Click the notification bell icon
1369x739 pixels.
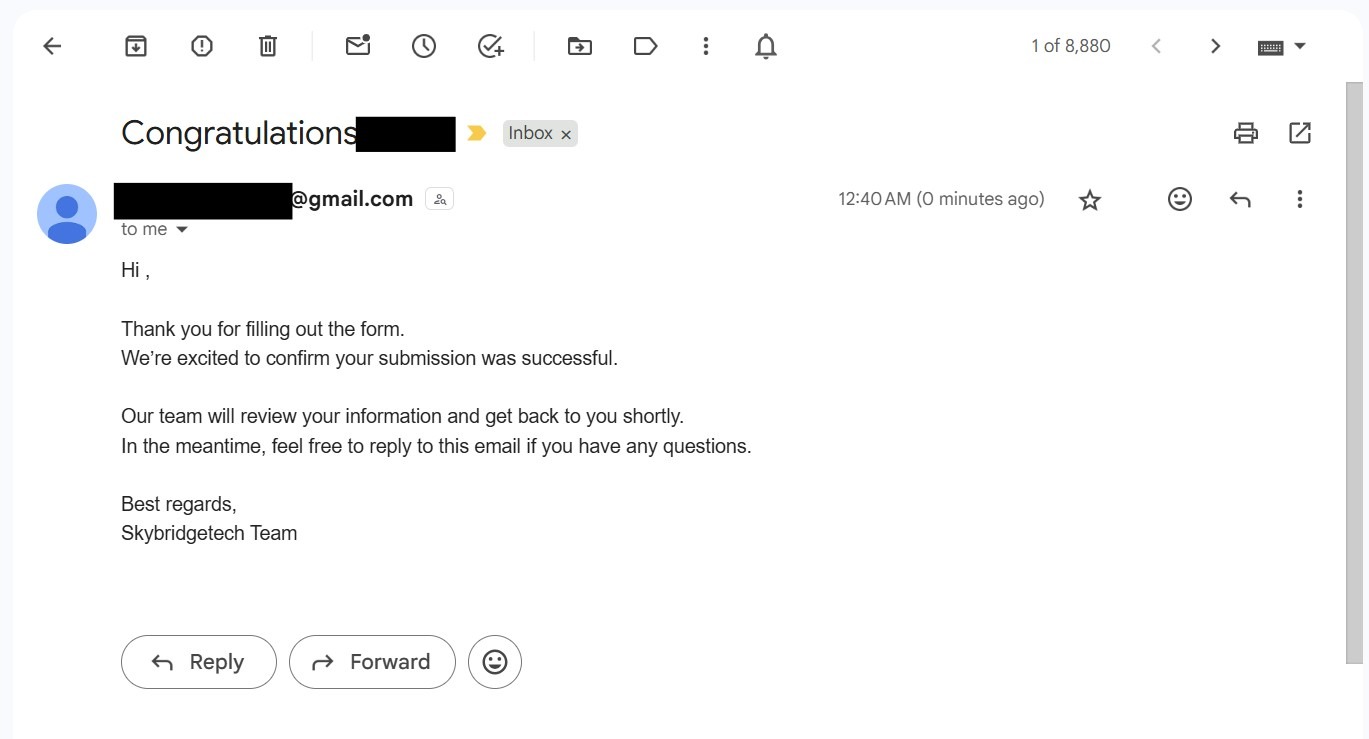coord(766,46)
